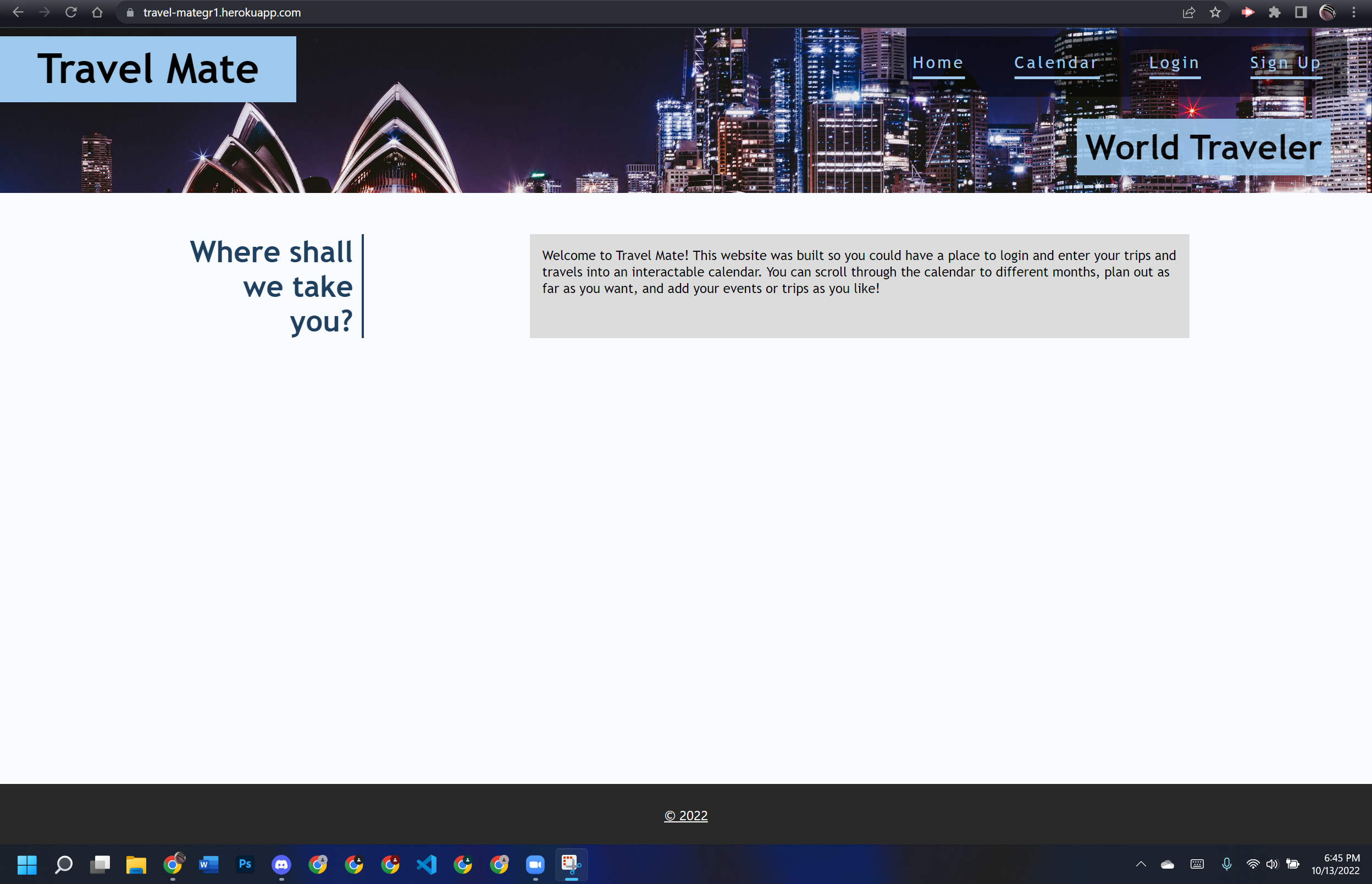Image resolution: width=1372 pixels, height=884 pixels.
Task: Expand the system tray hidden icons chevron
Action: [x=1141, y=864]
